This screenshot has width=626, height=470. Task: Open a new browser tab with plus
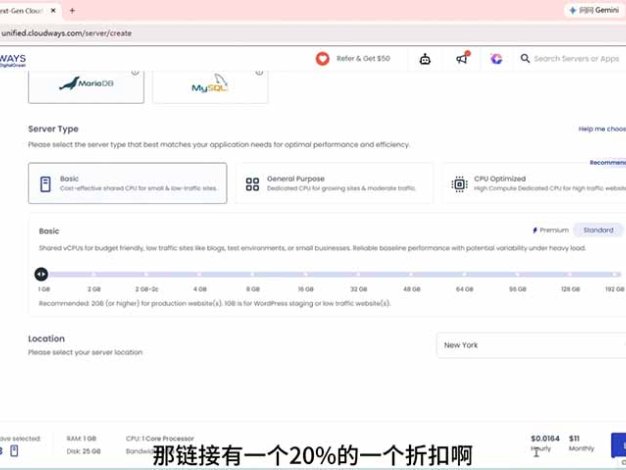tap(72, 10)
